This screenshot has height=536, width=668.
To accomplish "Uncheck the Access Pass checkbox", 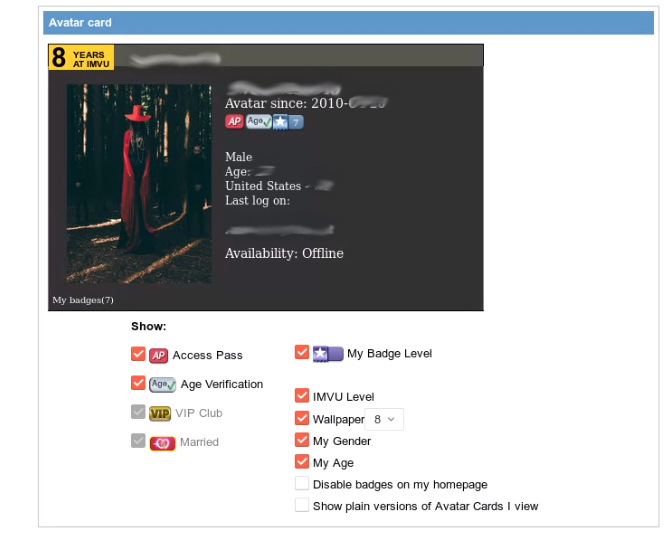I will coord(138,354).
